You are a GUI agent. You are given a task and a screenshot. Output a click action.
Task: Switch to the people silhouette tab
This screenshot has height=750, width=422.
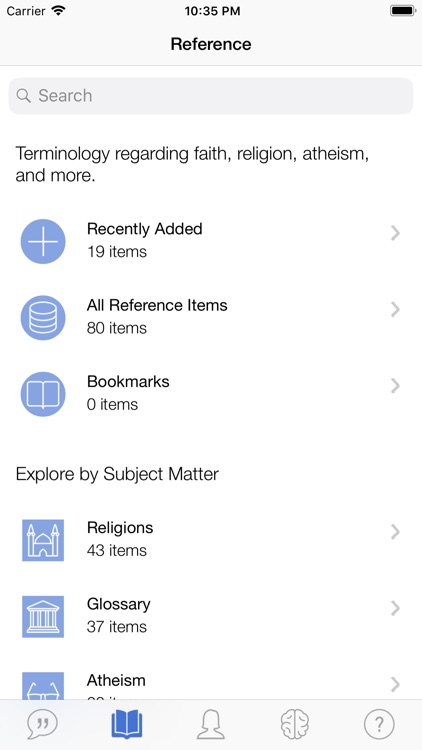[211, 724]
